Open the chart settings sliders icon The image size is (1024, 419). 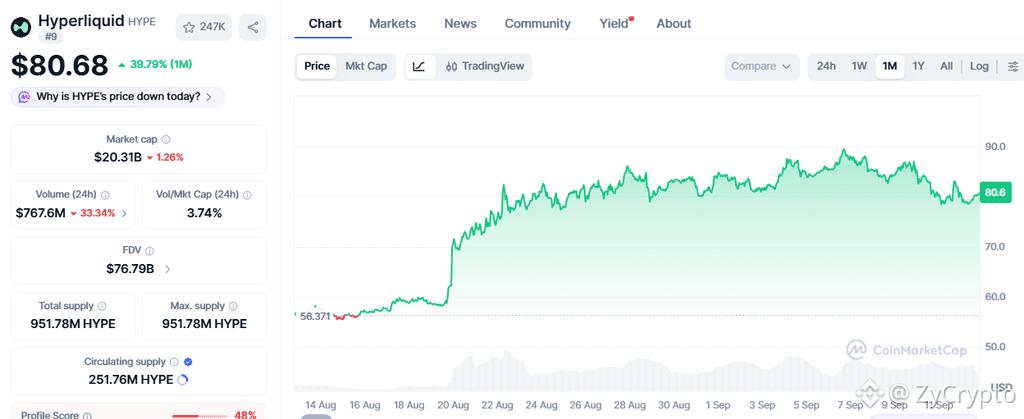coord(1013,67)
